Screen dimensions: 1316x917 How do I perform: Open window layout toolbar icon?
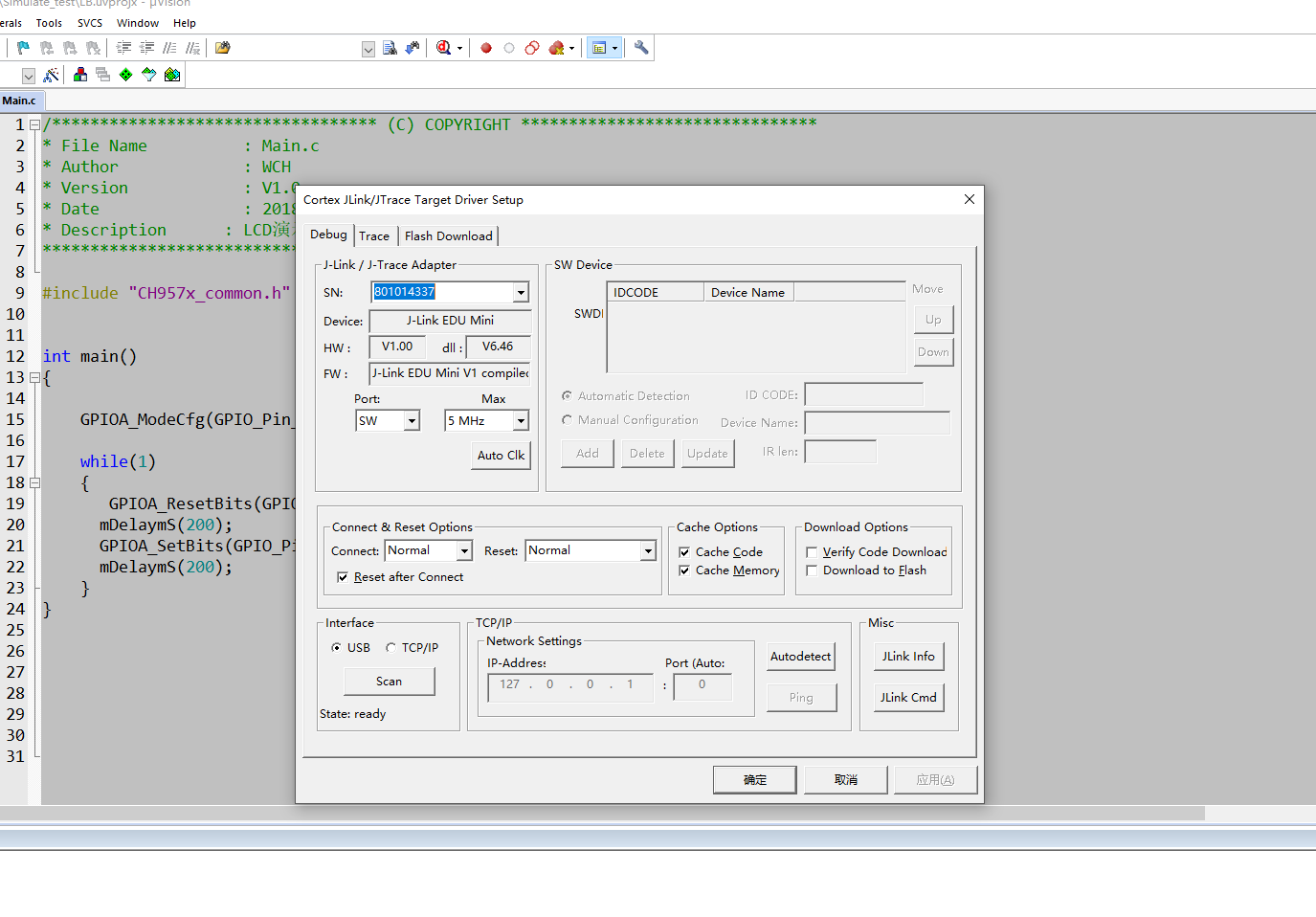tap(599, 48)
